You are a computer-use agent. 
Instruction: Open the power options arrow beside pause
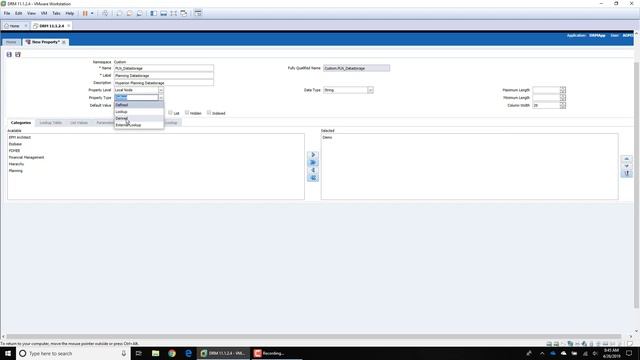click(92, 13)
